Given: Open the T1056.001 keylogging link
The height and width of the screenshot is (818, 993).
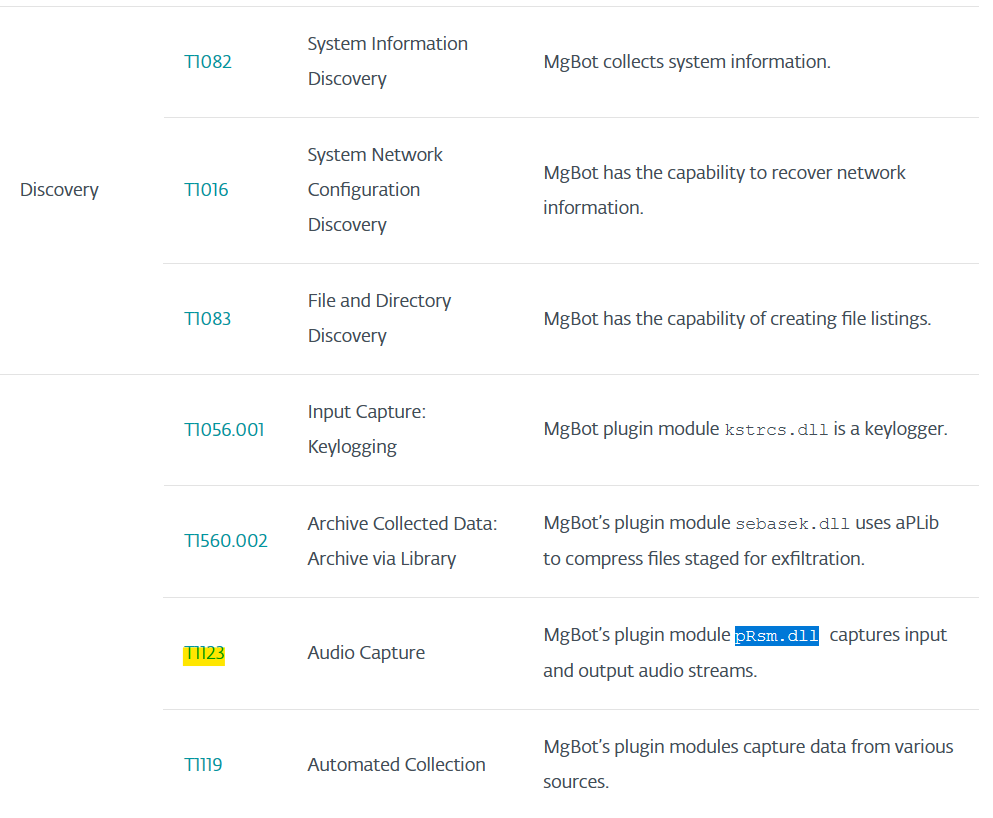Looking at the screenshot, I should pyautogui.click(x=224, y=430).
